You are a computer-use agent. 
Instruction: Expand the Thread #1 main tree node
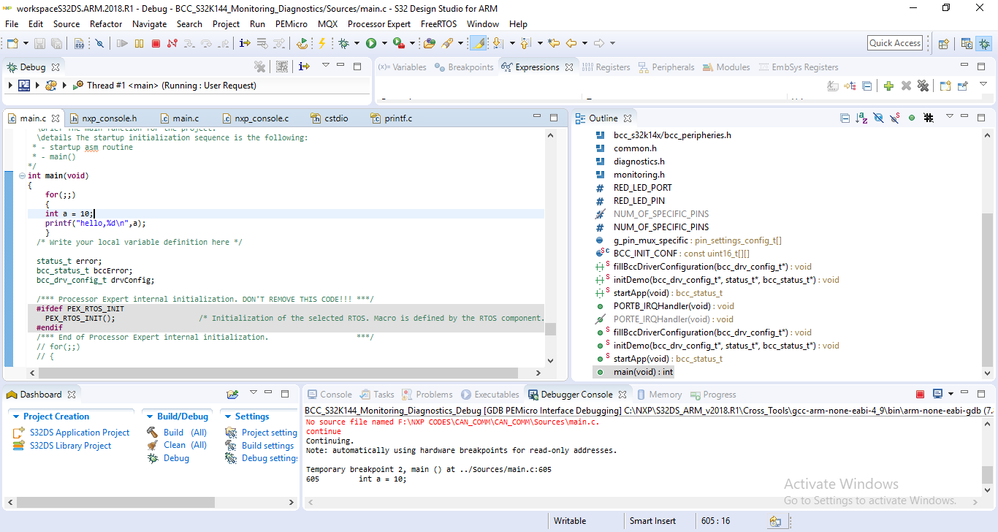click(x=64, y=86)
